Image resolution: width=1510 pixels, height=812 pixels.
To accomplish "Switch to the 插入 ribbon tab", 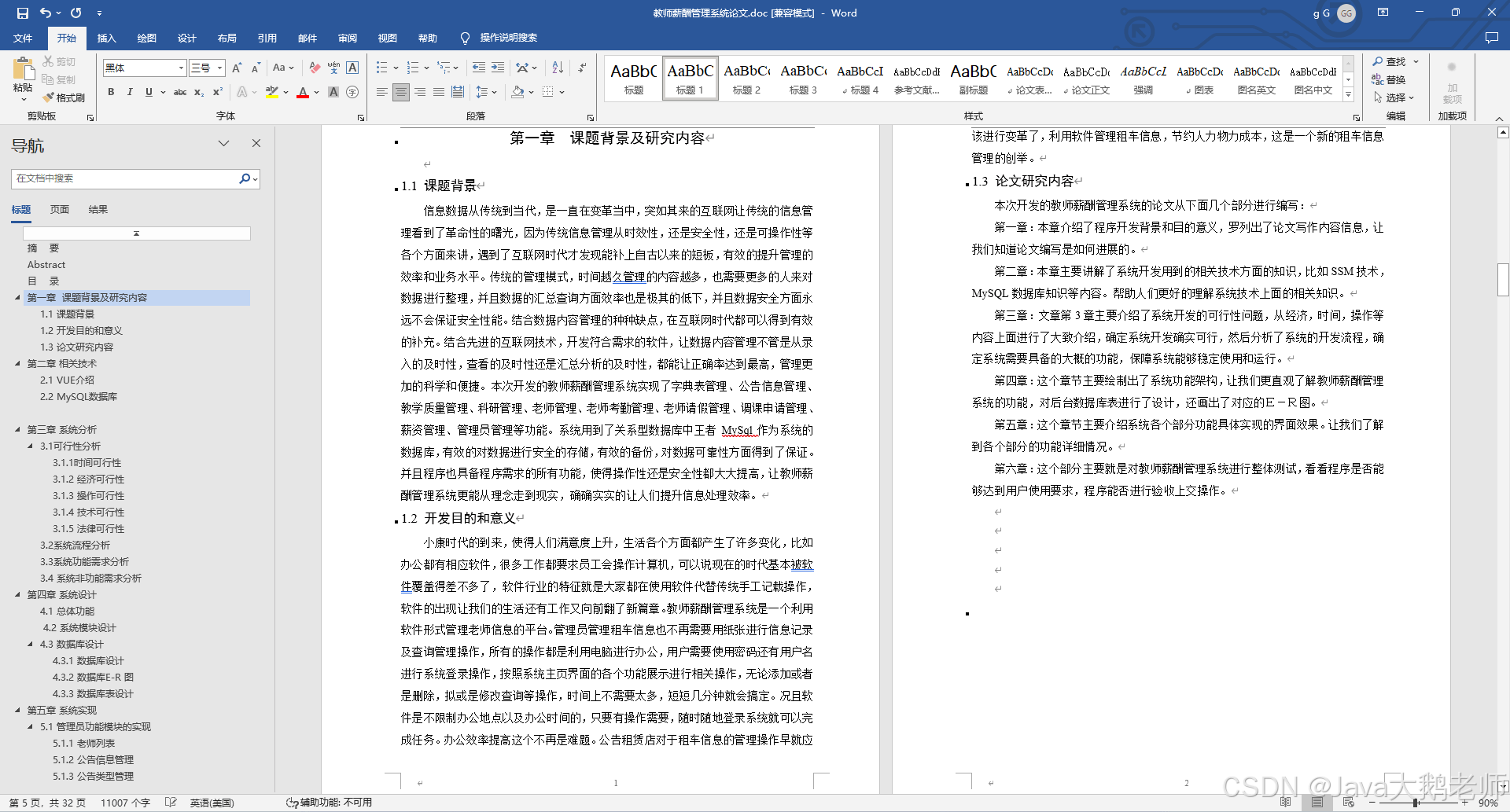I will [106, 38].
